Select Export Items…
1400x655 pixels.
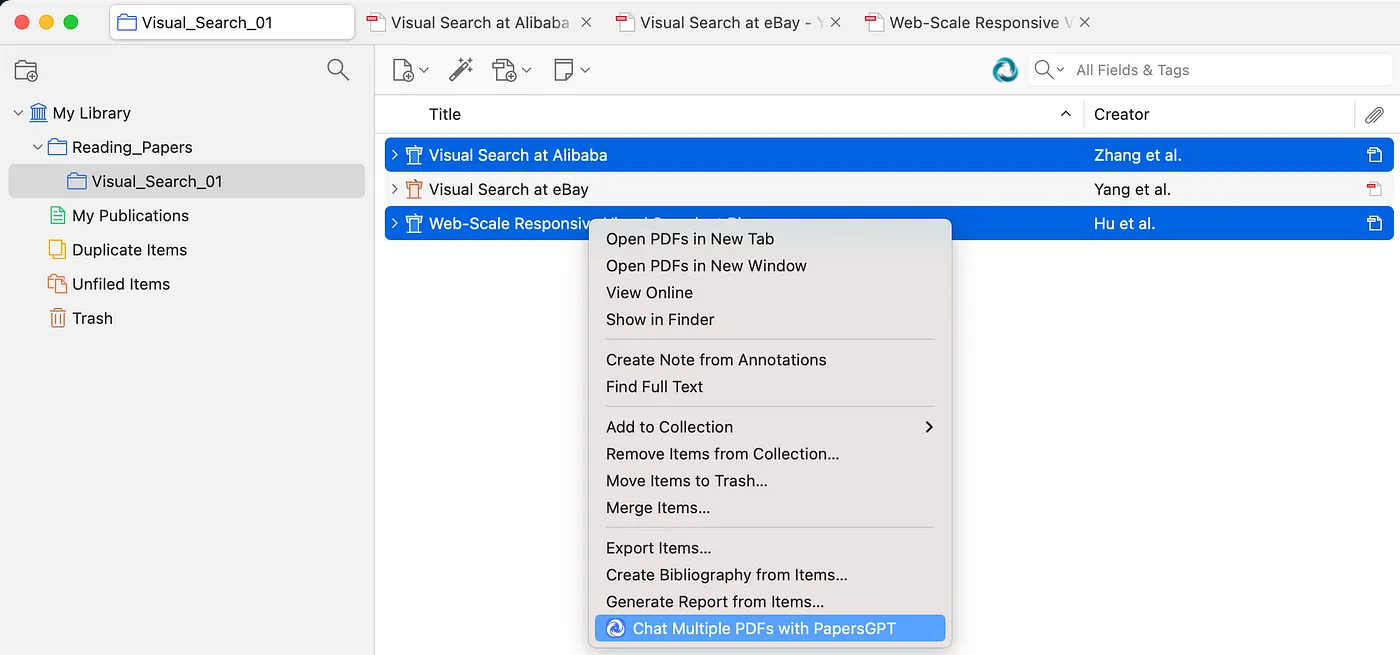pyautogui.click(x=770, y=548)
